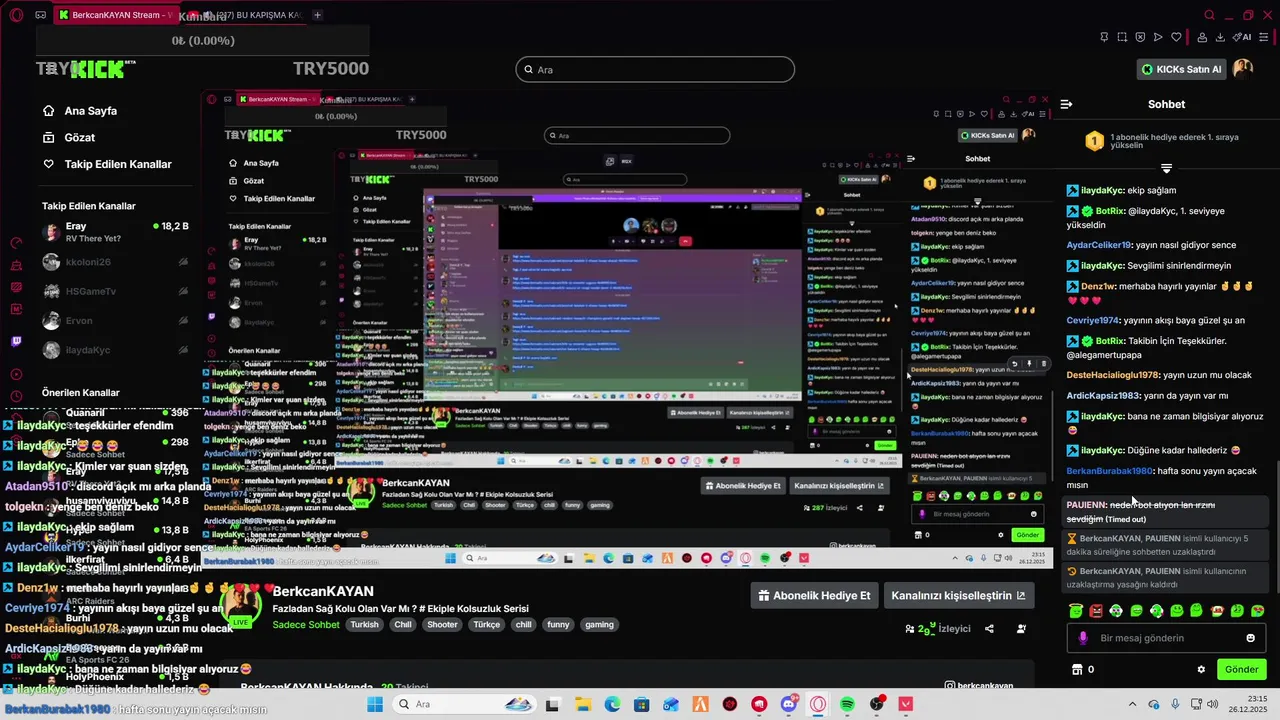Screen dimensions: 1280x720
Task: Select the outer Turkish tag chip
Action: tap(364, 625)
